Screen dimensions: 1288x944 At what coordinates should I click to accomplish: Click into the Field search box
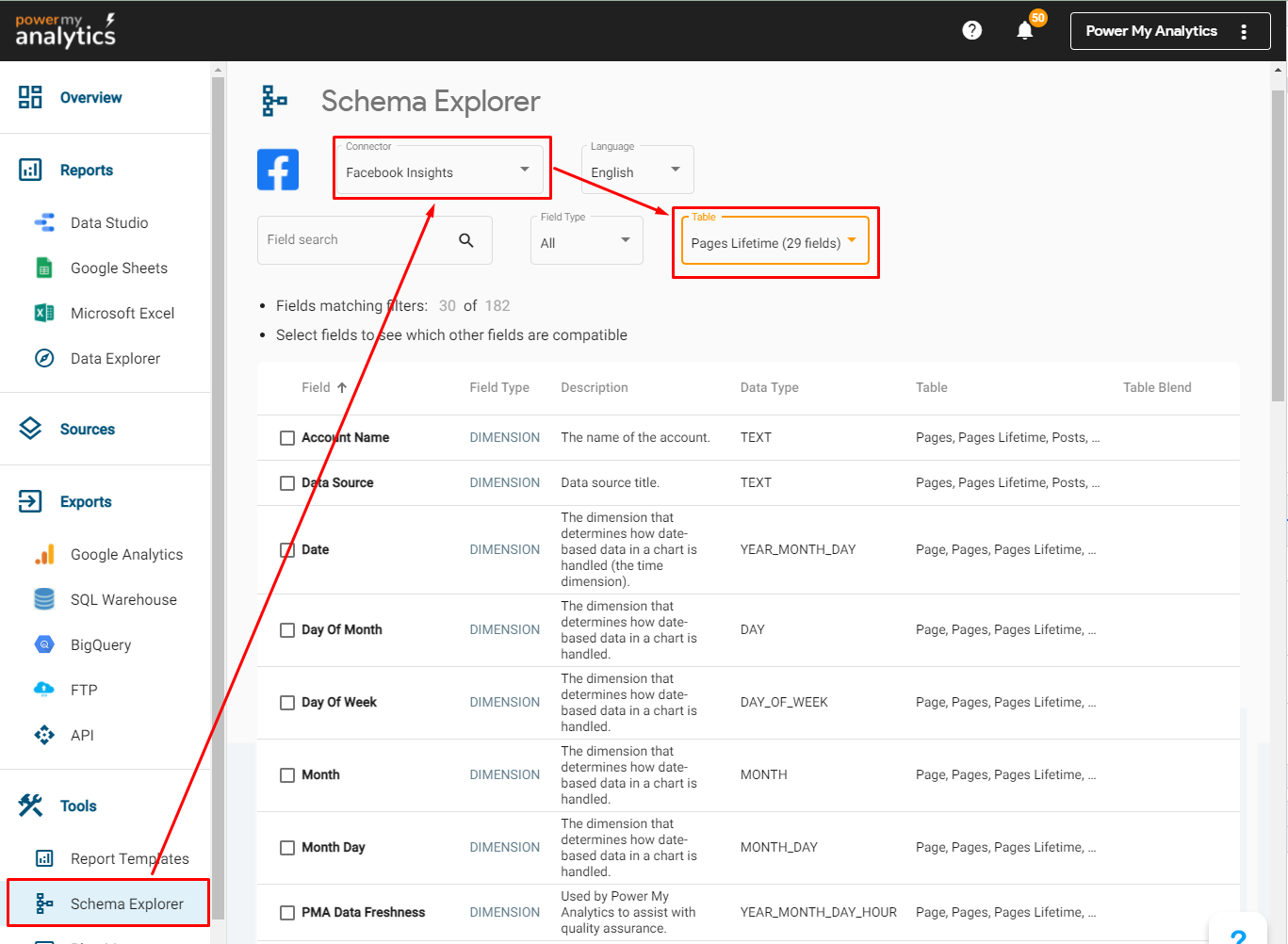[x=353, y=240]
